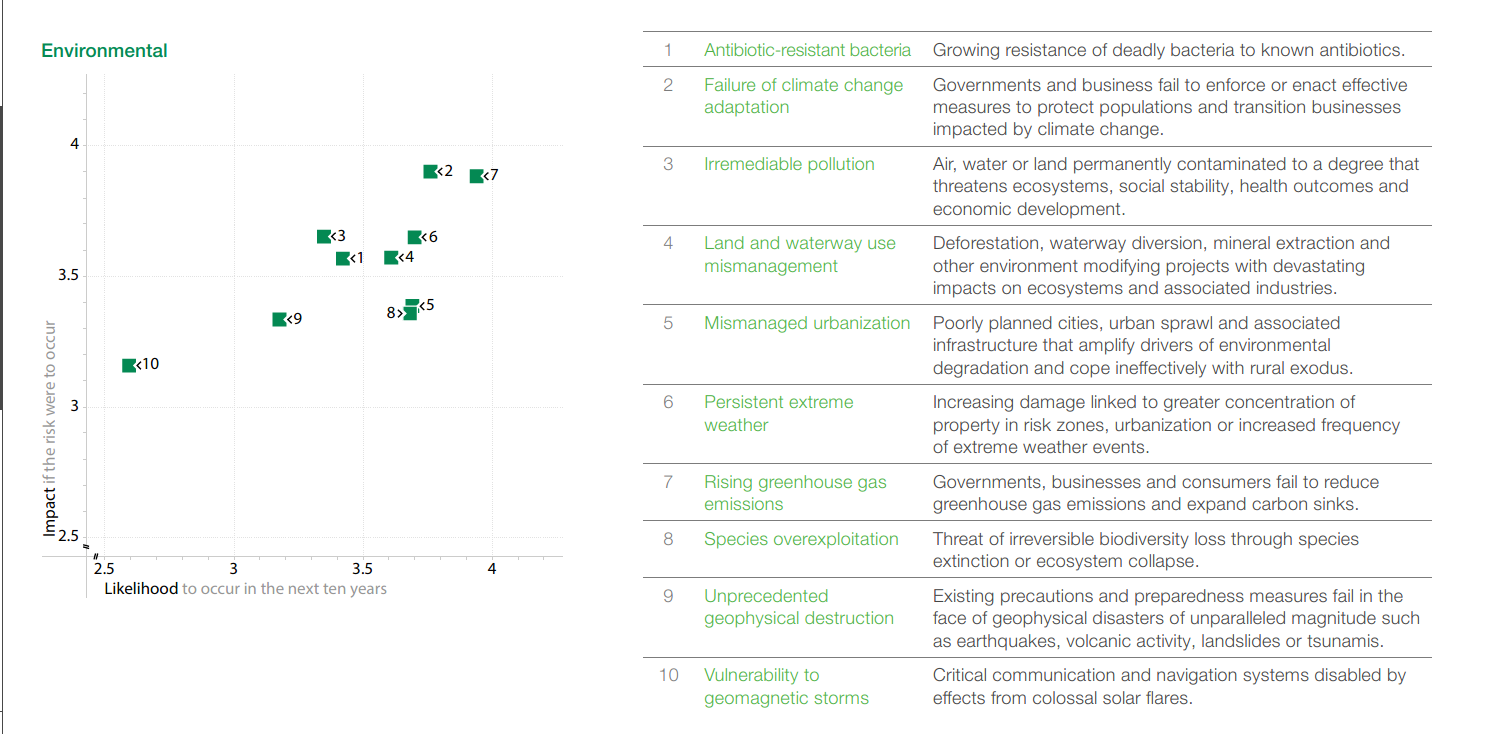
Task: Select Persistent extreme weather entry
Action: (x=779, y=414)
